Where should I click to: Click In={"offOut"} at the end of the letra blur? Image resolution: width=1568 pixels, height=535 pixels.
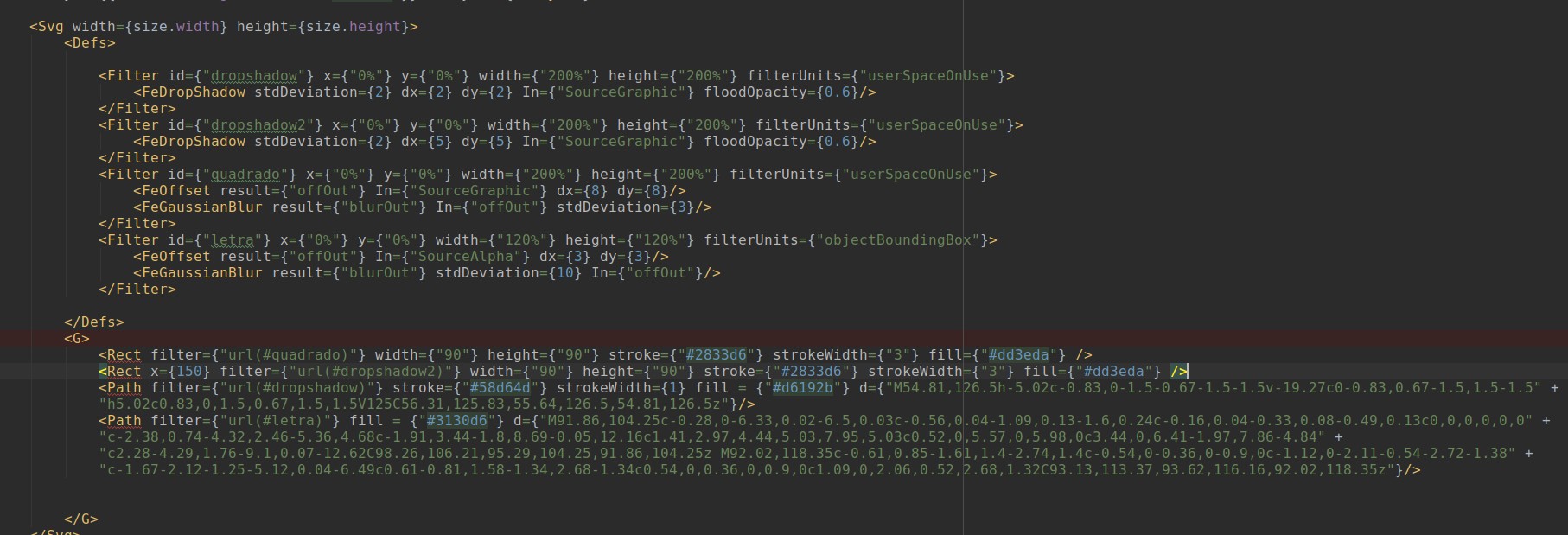pyautogui.click(x=647, y=273)
